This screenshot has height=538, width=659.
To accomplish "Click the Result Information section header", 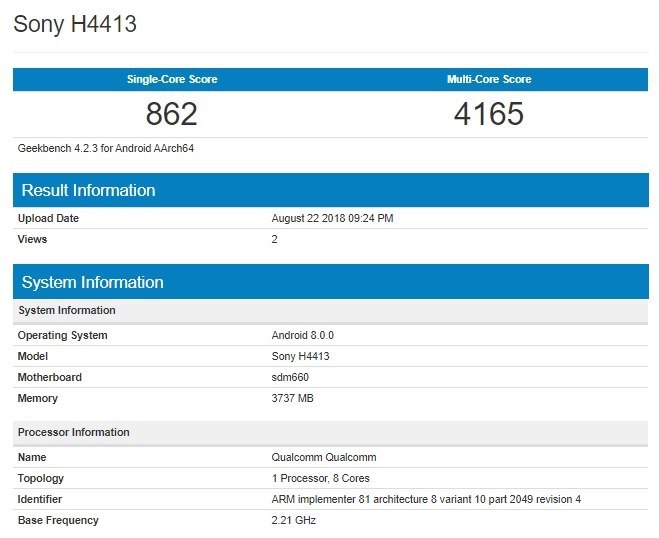I will click(x=331, y=190).
